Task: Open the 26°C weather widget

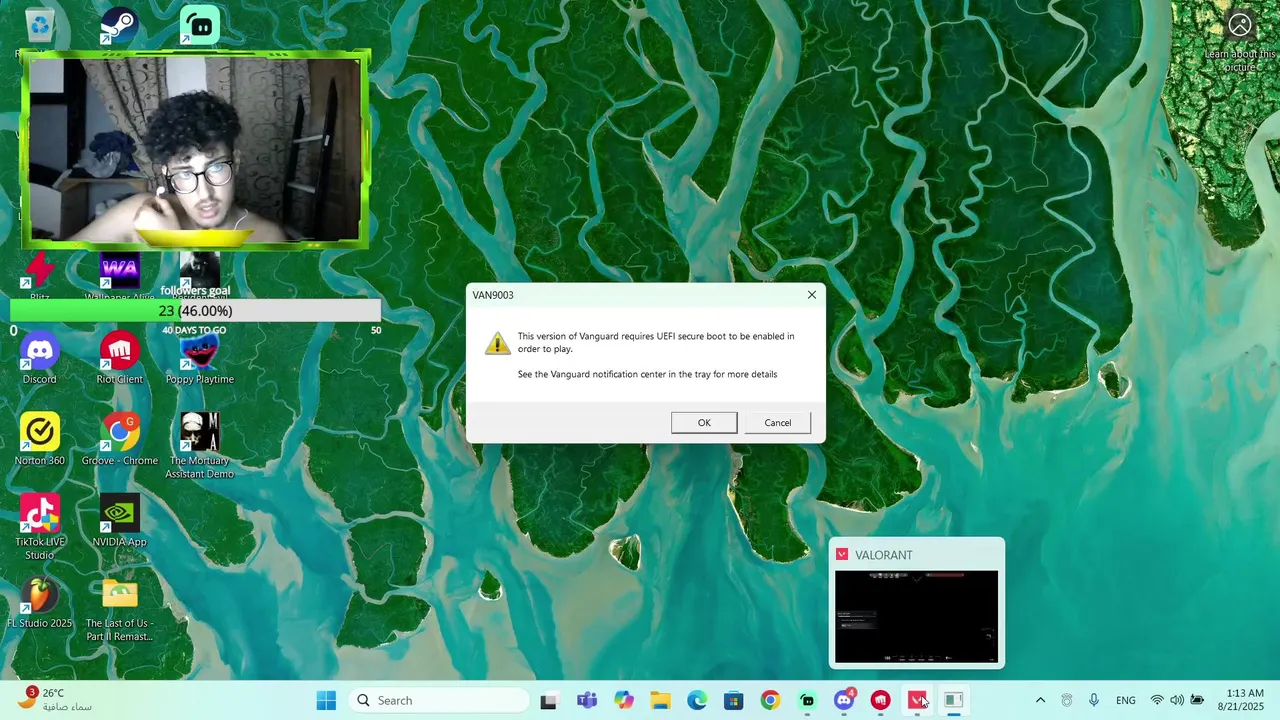Action: [x=55, y=699]
